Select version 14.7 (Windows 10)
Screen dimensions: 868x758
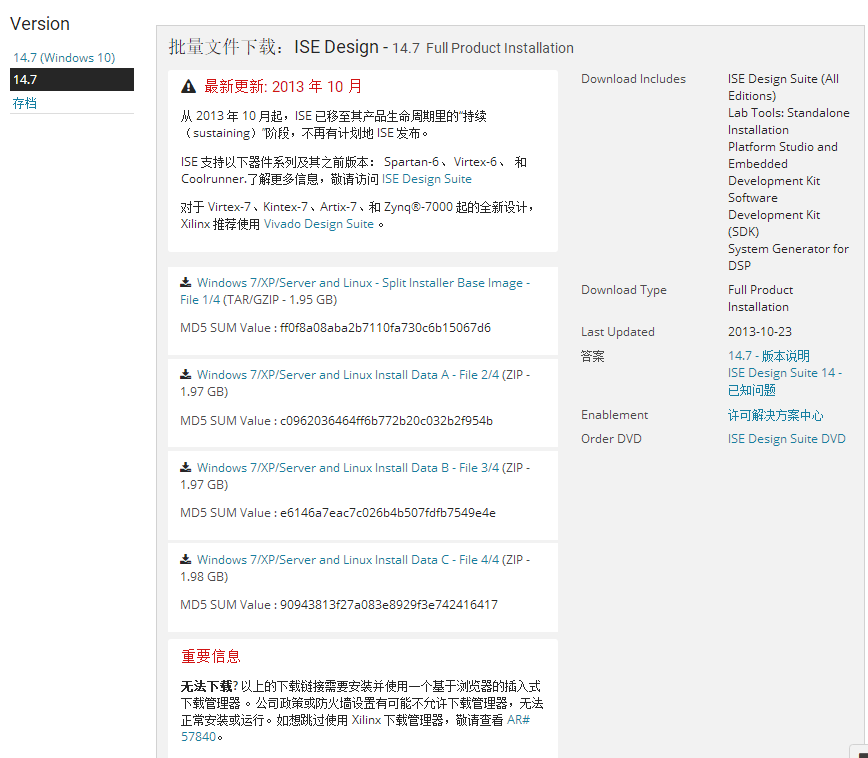click(64, 58)
